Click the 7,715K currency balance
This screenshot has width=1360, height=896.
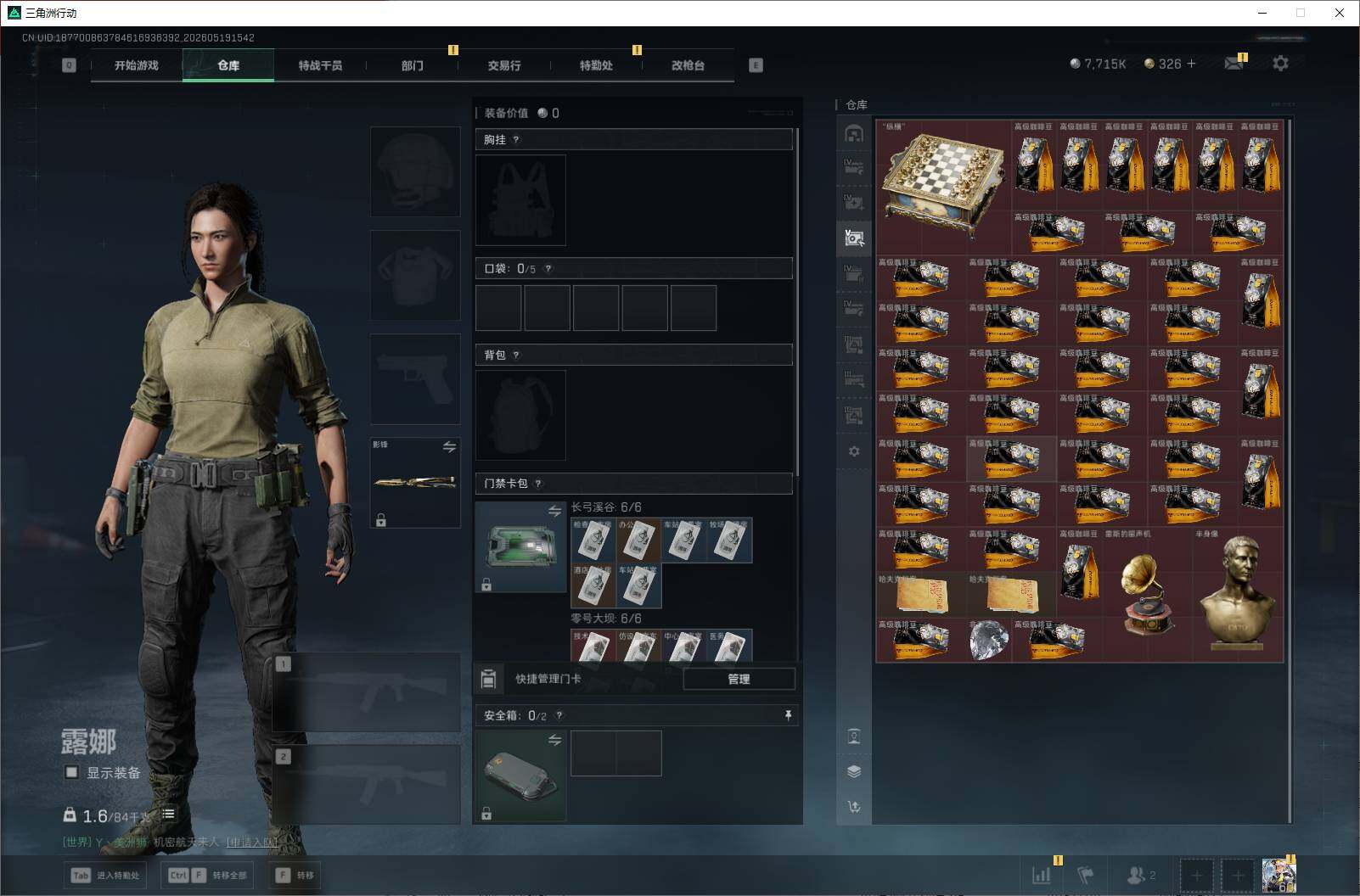tap(1098, 64)
